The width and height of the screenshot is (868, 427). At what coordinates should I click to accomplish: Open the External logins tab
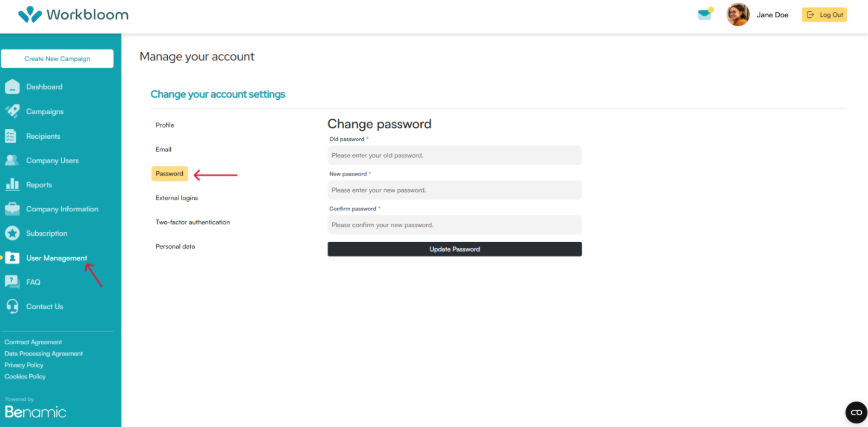pos(177,198)
